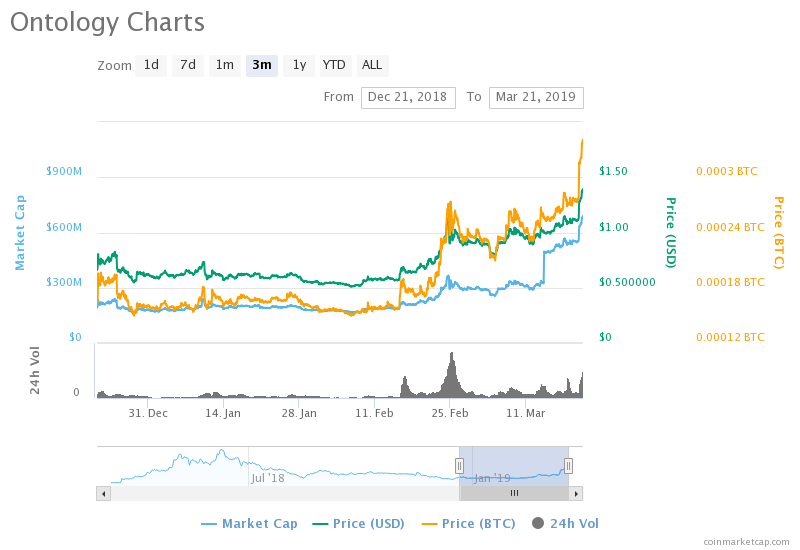800x550 pixels.
Task: Toggle Market Cap series in legend
Action: coord(249,523)
